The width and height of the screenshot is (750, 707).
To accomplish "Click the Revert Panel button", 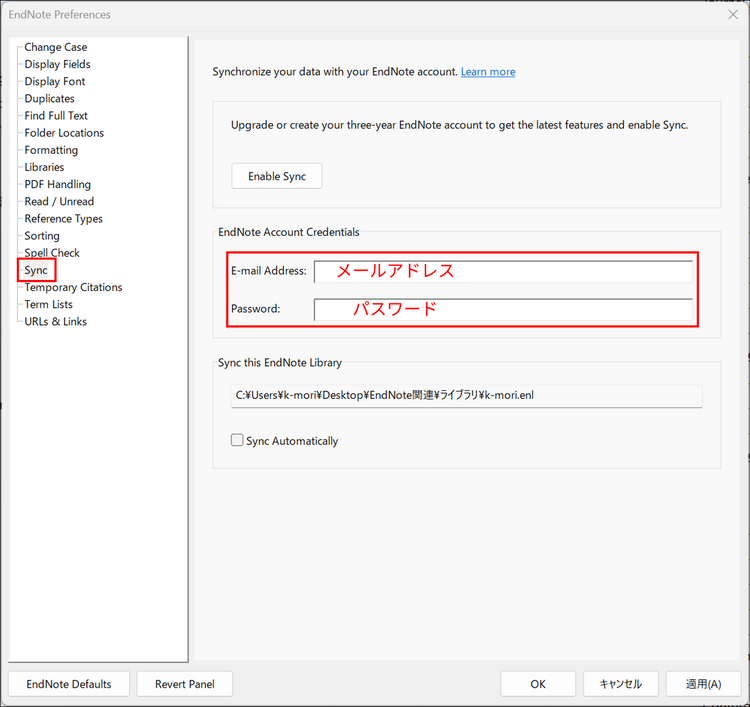I will tap(185, 684).
